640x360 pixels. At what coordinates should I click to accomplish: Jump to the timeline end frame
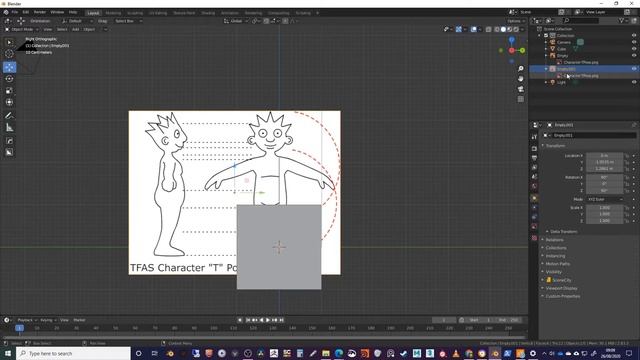[x=281, y=320]
